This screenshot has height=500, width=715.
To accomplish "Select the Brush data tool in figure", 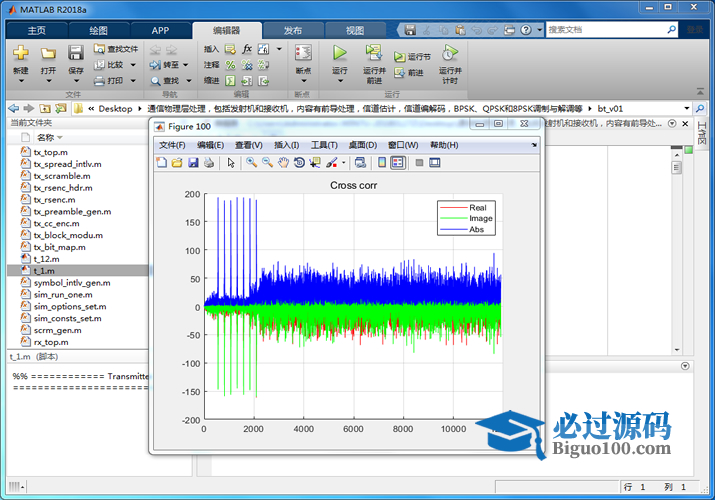I will [x=332, y=162].
